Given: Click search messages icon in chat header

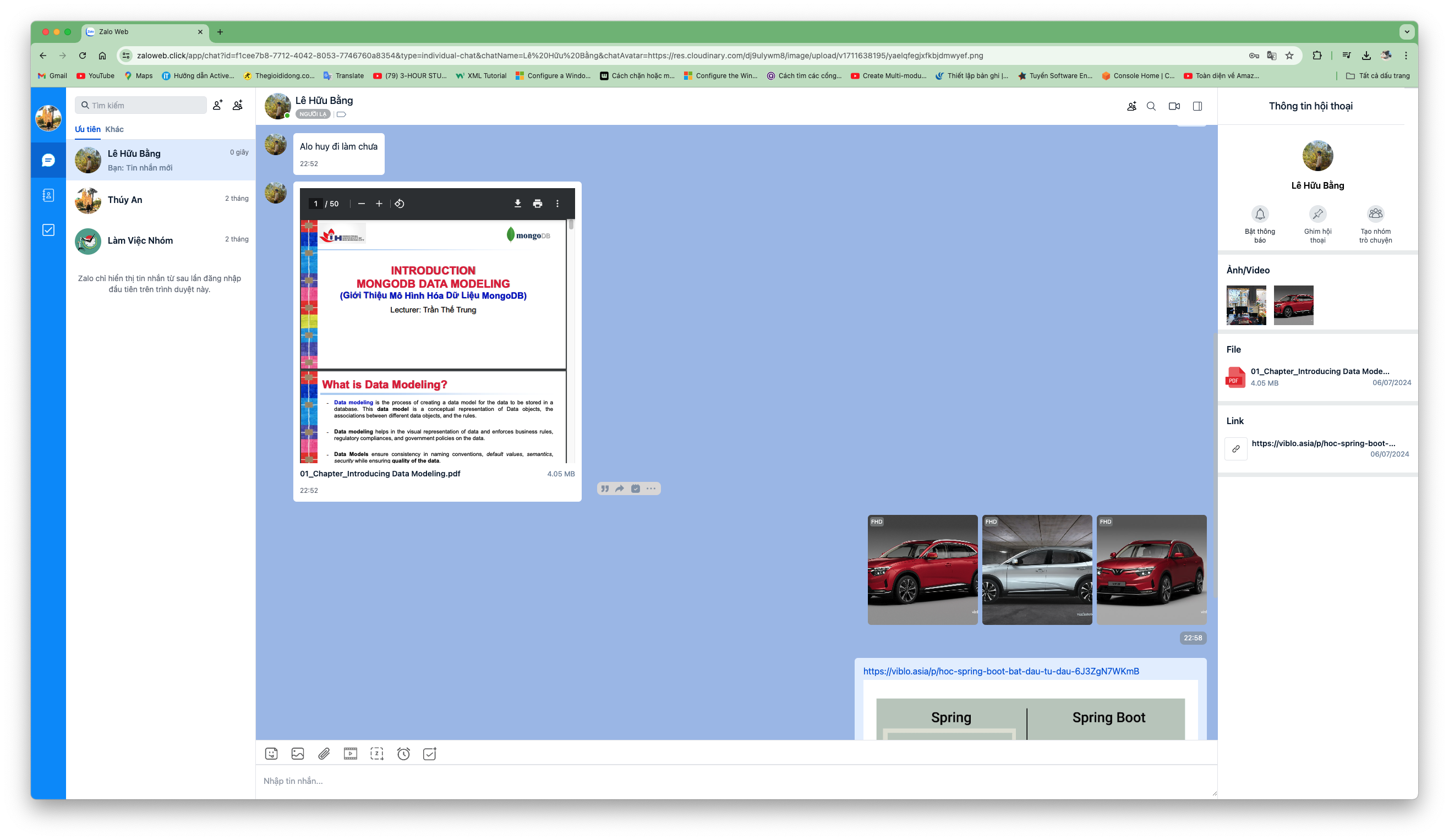Looking at the screenshot, I should (1151, 106).
